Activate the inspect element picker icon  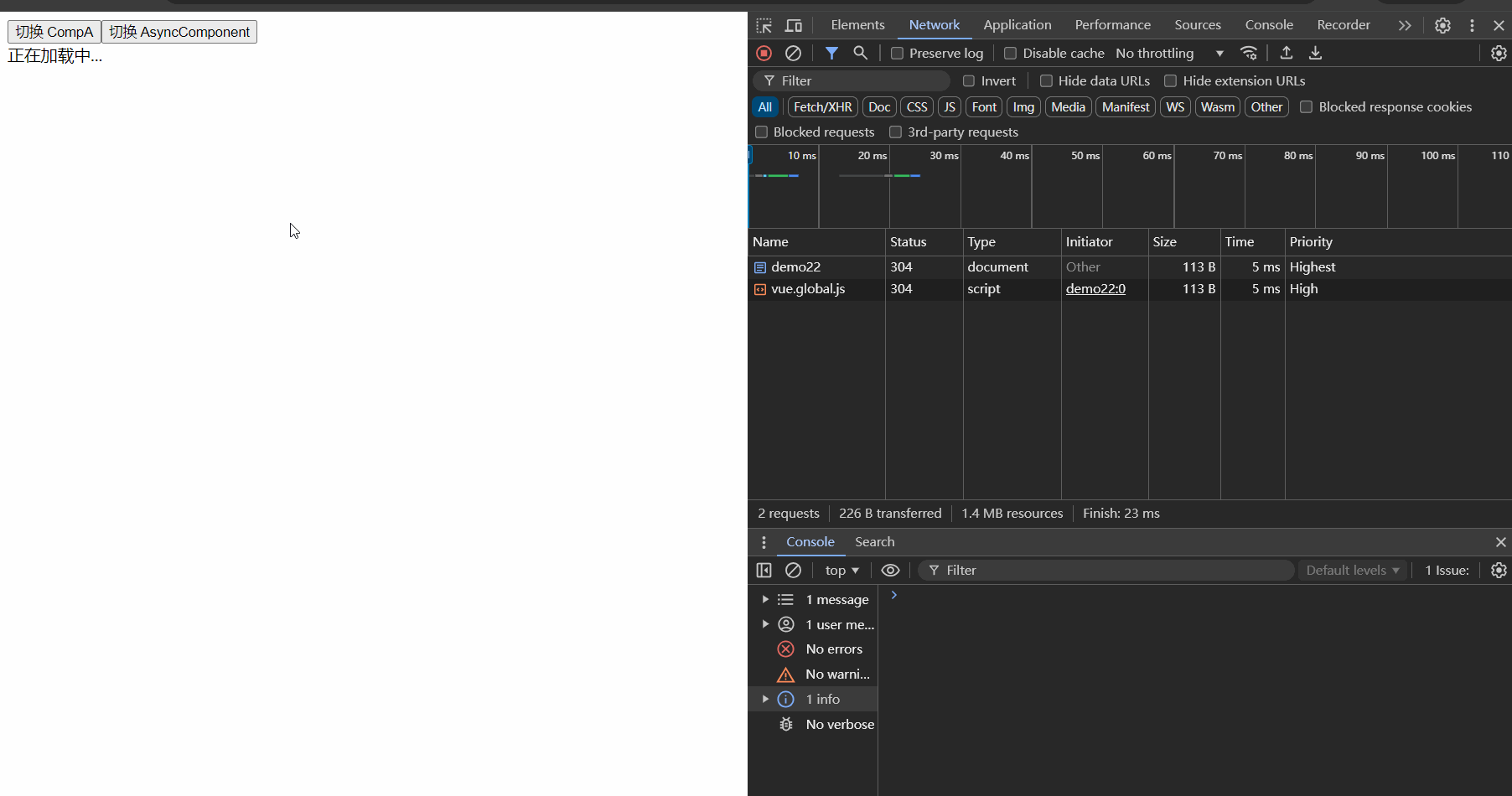pyautogui.click(x=764, y=25)
